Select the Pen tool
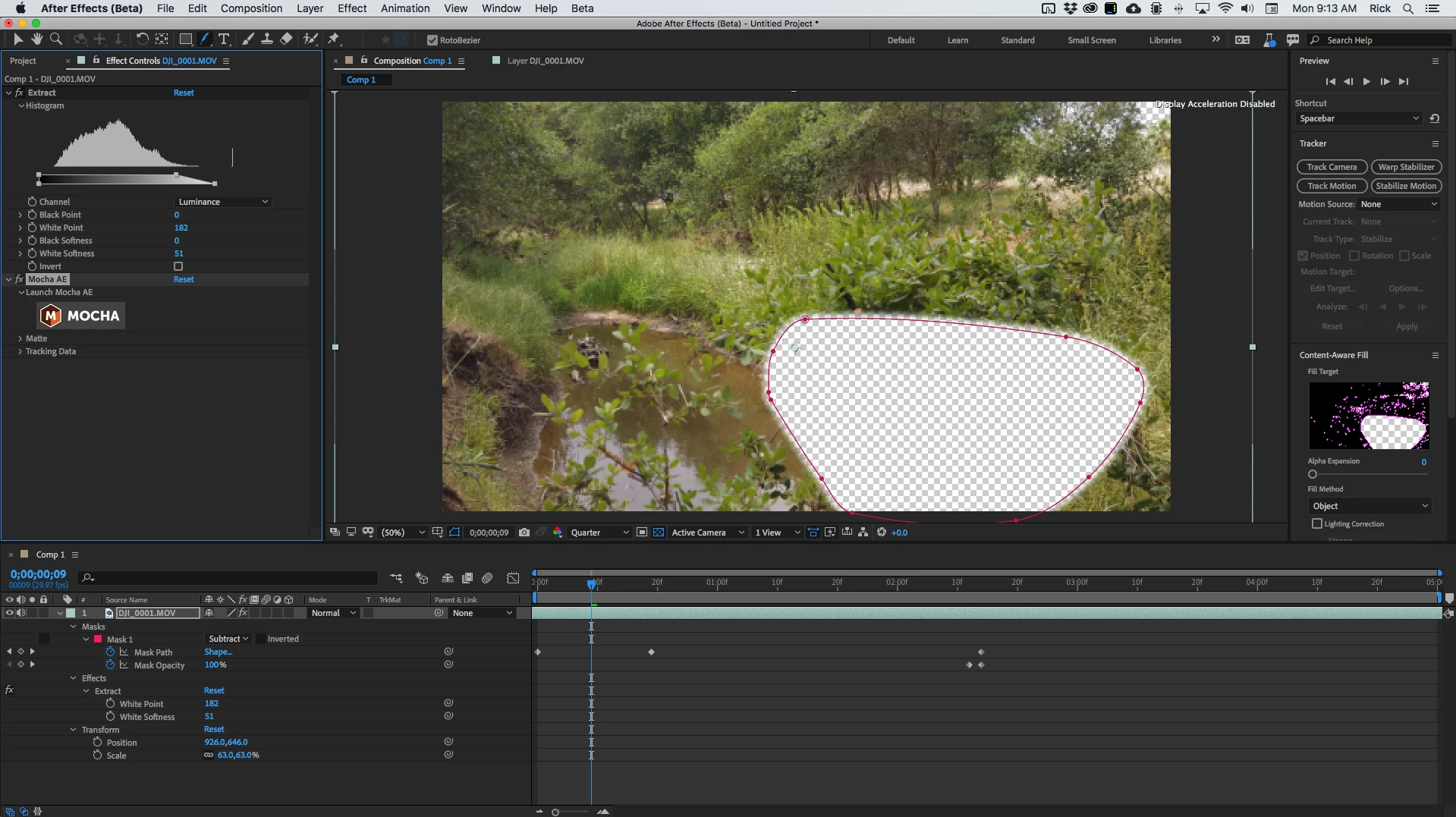 pos(205,39)
